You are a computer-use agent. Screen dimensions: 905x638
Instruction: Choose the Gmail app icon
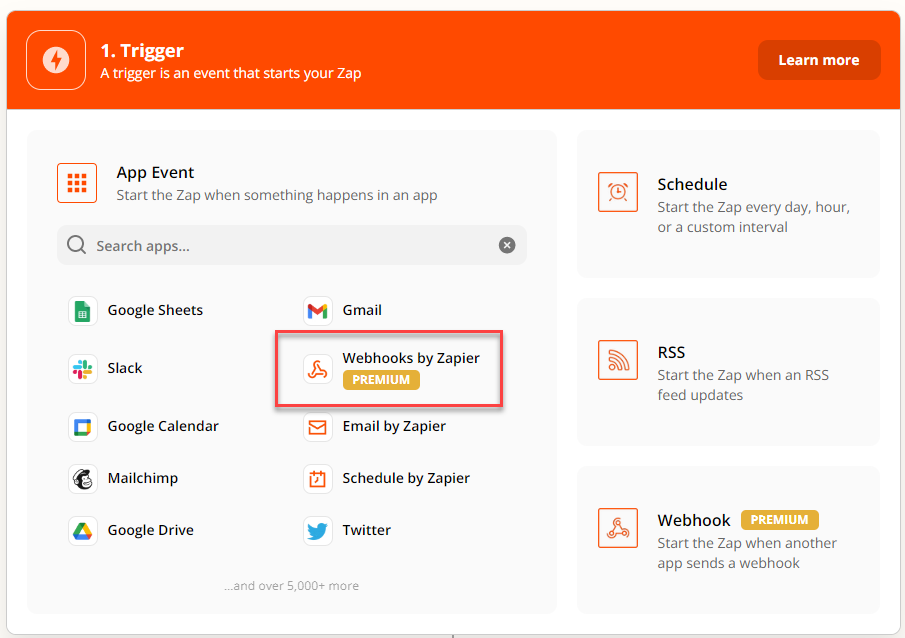(317, 311)
